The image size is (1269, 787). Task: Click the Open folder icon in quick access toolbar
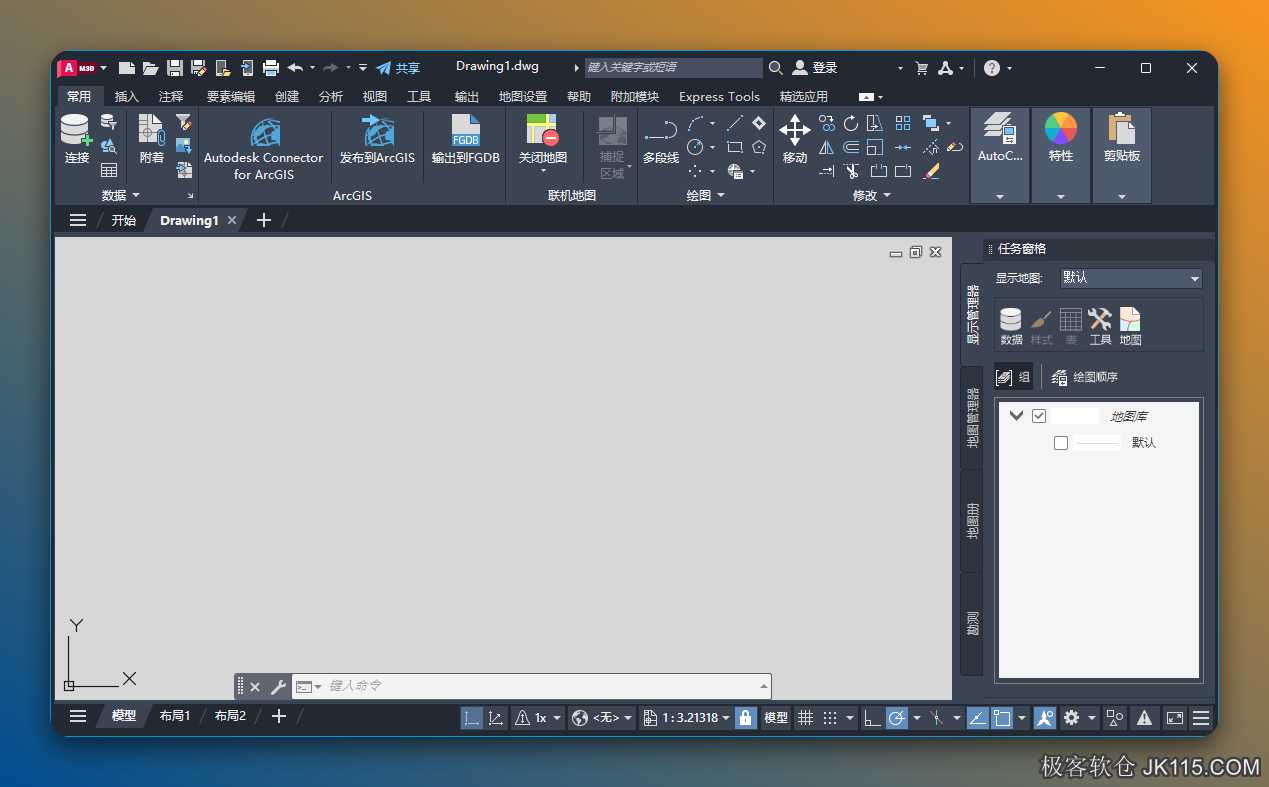pos(151,68)
